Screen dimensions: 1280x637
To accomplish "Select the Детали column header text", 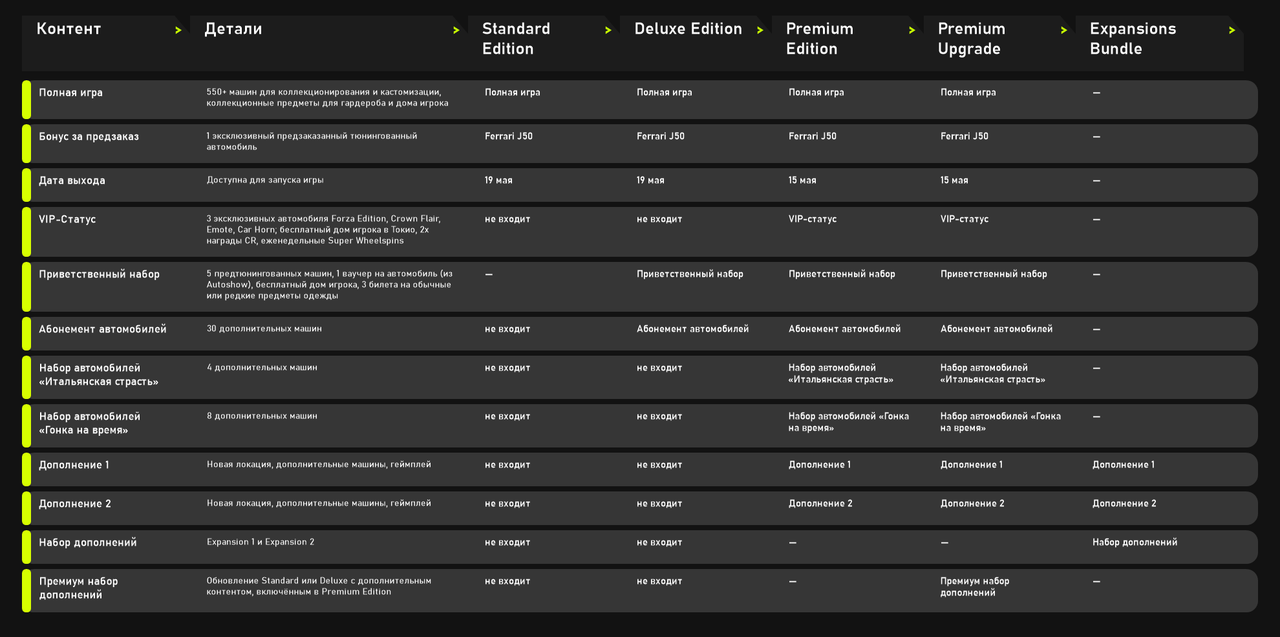I will [233, 29].
